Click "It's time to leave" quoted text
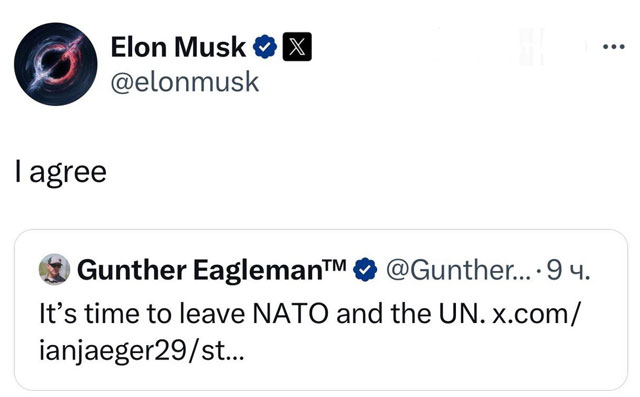This screenshot has height=397, width=640. tap(142, 314)
